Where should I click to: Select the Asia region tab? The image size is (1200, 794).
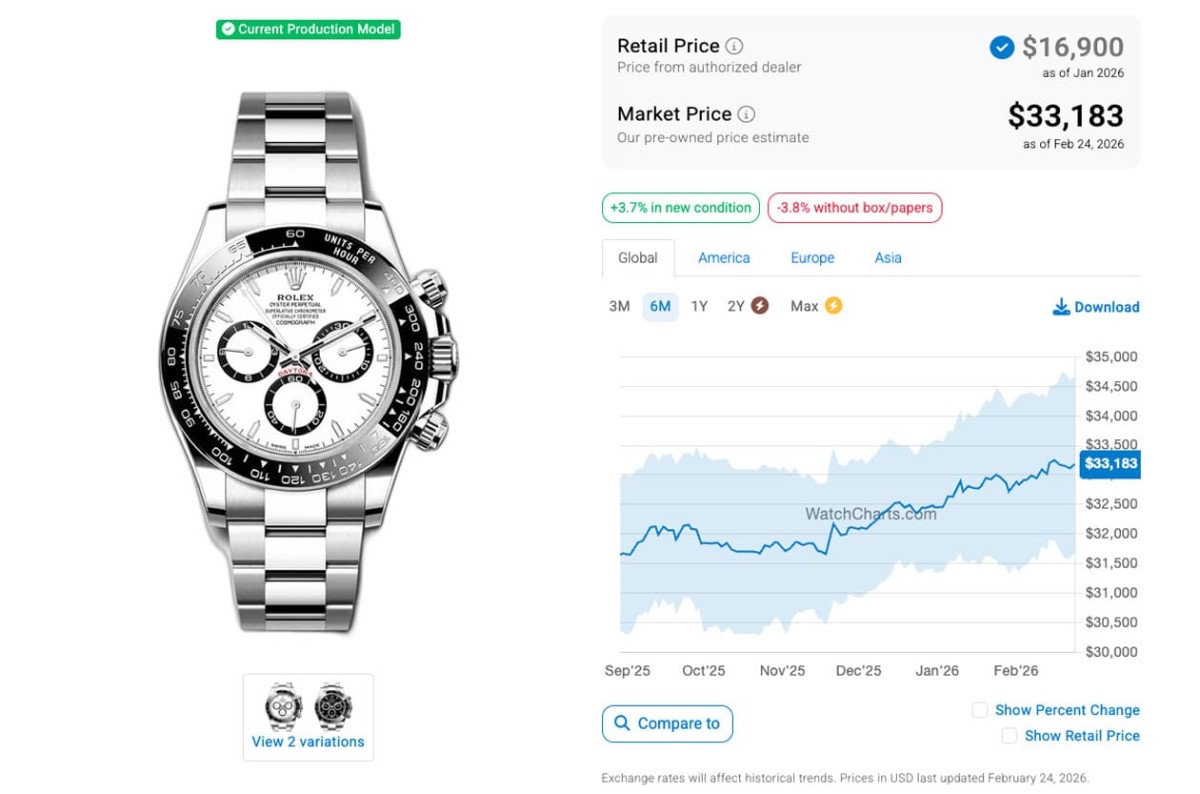tap(888, 258)
